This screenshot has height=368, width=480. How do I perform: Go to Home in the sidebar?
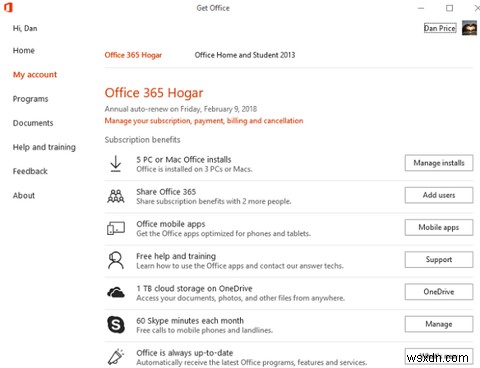24,51
